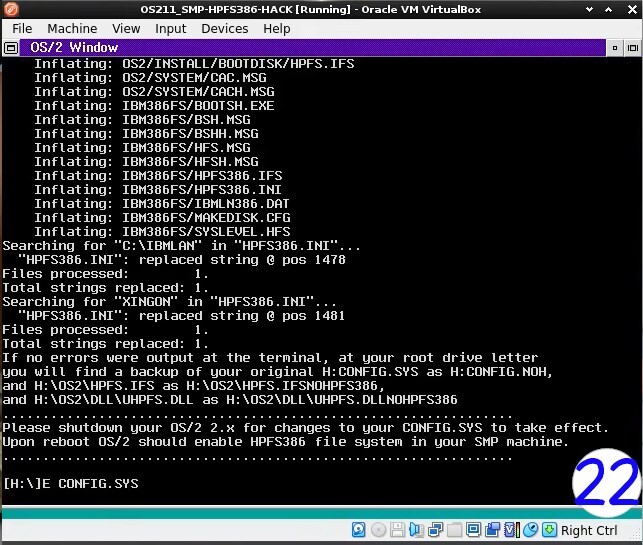Click the line "Inflating: IBM386FS/MAKEDISK.CFG"

(162, 217)
